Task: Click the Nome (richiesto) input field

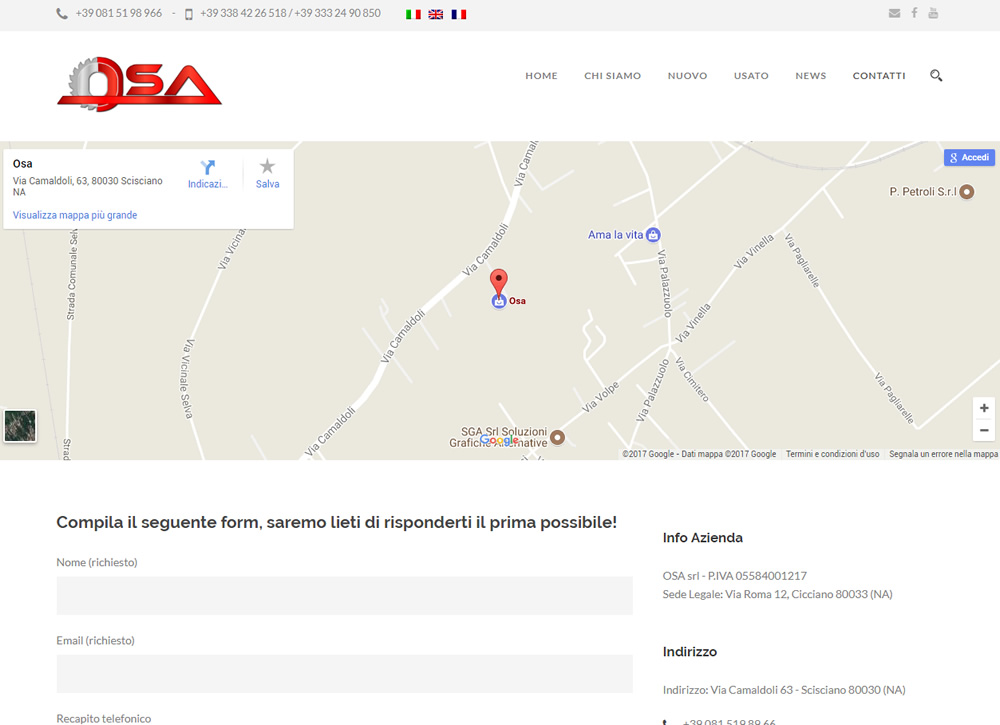Action: click(x=344, y=596)
